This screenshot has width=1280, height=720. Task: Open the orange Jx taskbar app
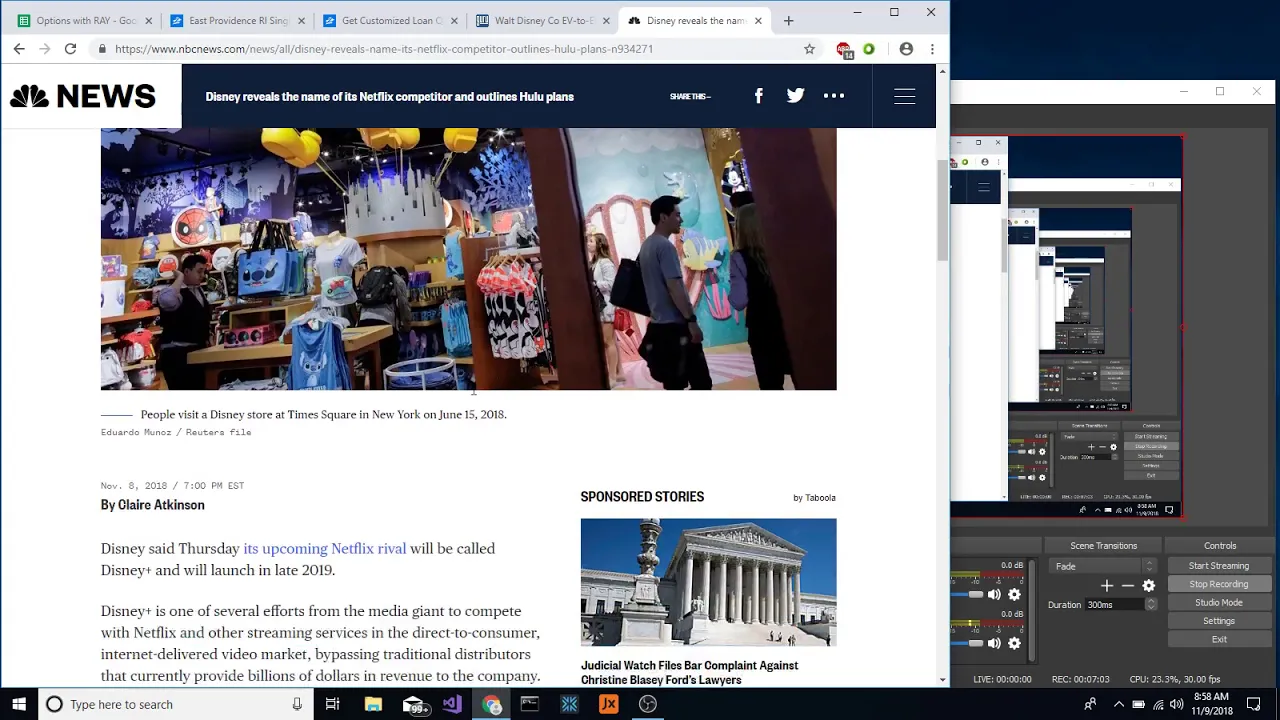(608, 704)
